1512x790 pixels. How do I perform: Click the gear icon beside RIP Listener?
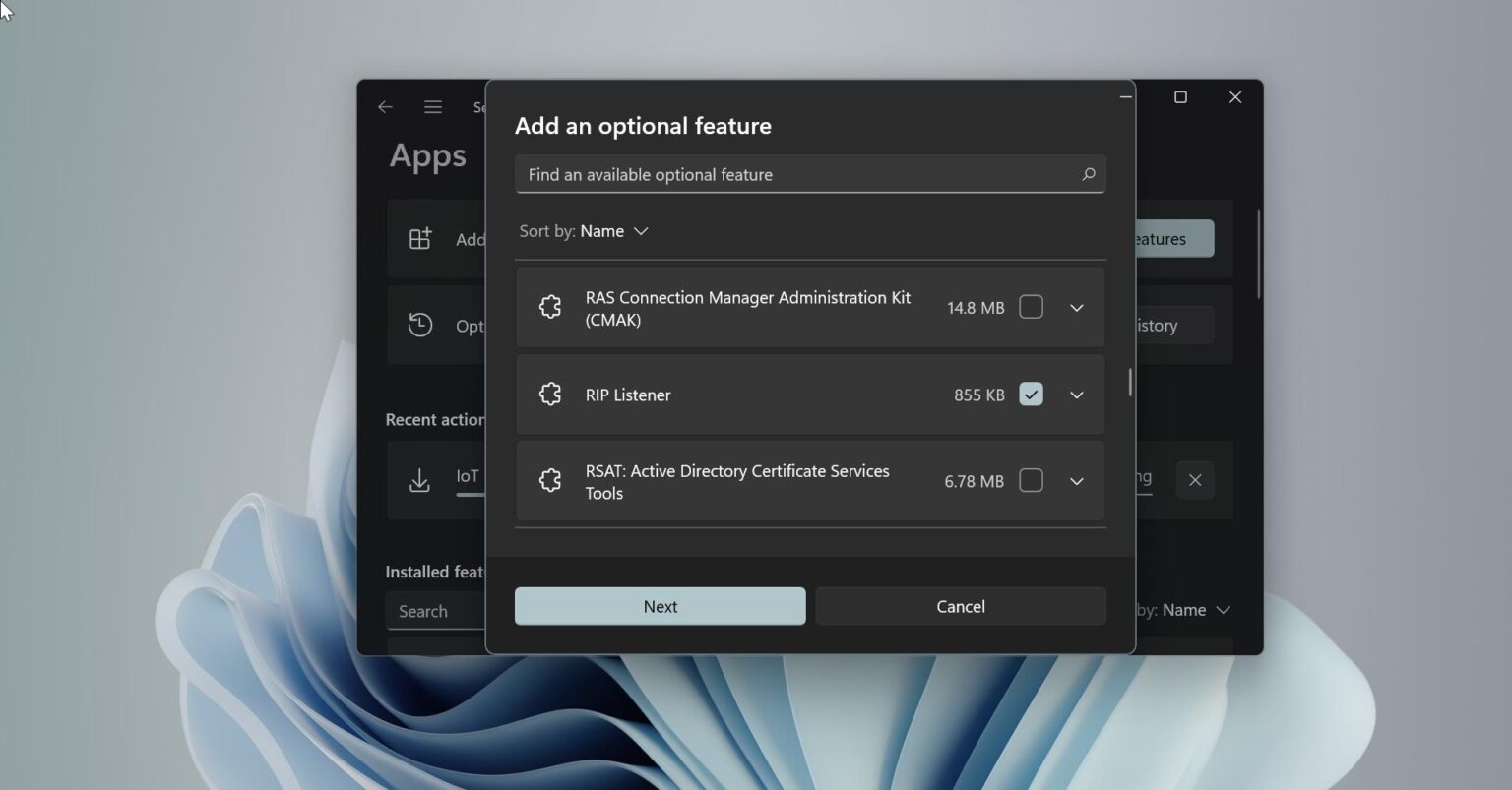click(x=549, y=394)
